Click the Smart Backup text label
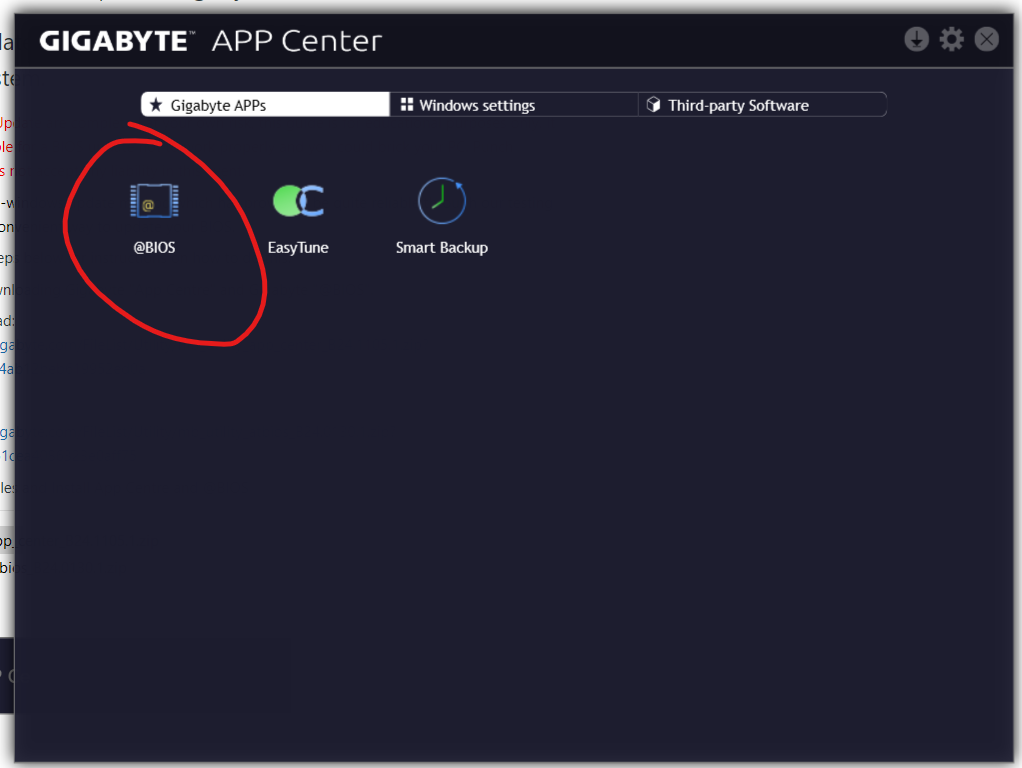The width and height of the screenshot is (1022, 768). pos(441,247)
